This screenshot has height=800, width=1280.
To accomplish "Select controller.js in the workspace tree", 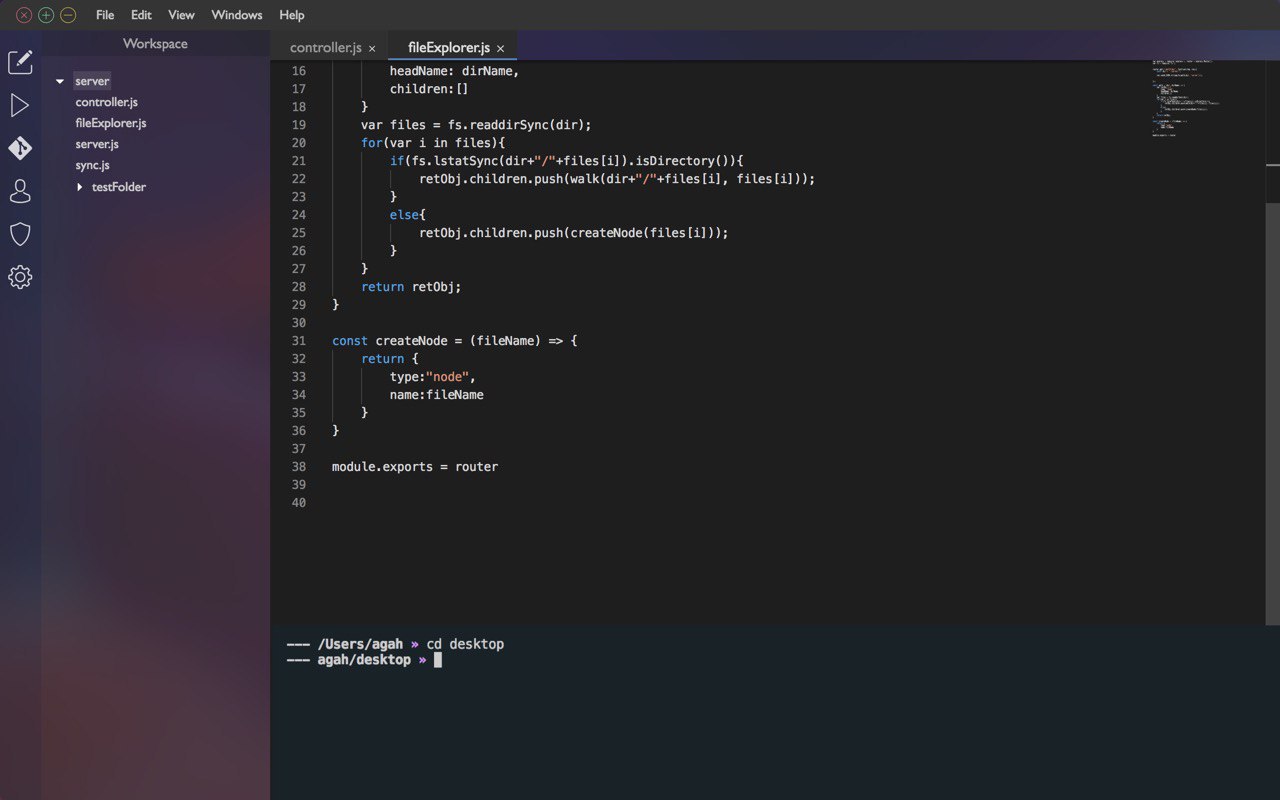I will click(106, 102).
